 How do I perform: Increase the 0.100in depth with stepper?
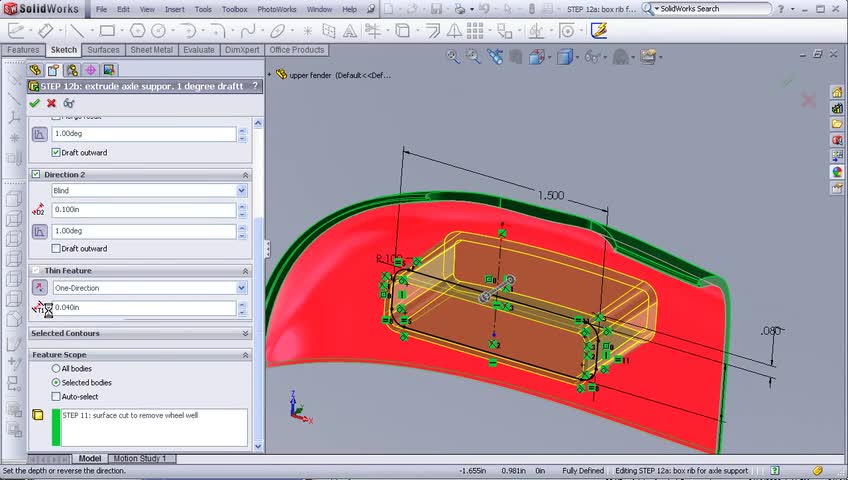coord(242,206)
